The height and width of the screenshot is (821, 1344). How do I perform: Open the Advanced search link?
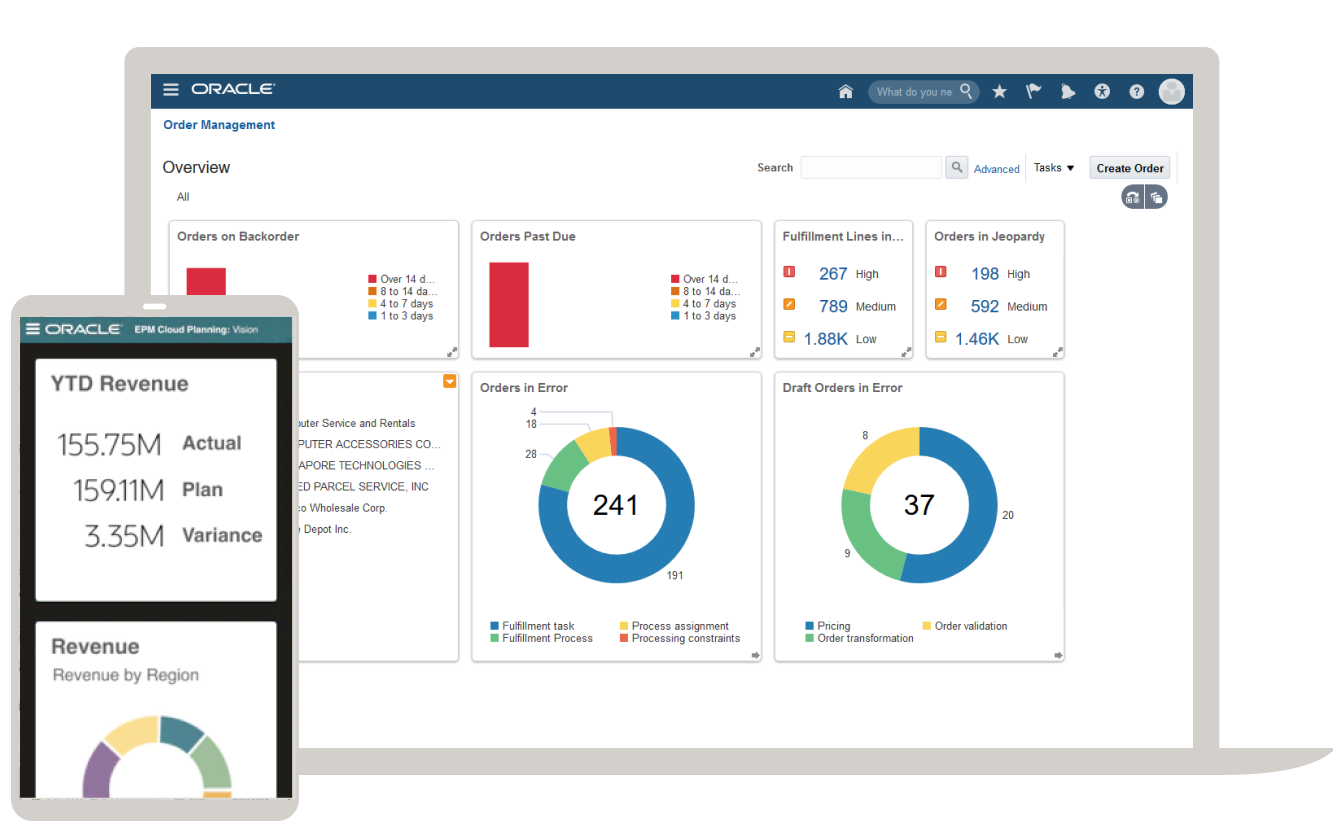click(x=996, y=168)
